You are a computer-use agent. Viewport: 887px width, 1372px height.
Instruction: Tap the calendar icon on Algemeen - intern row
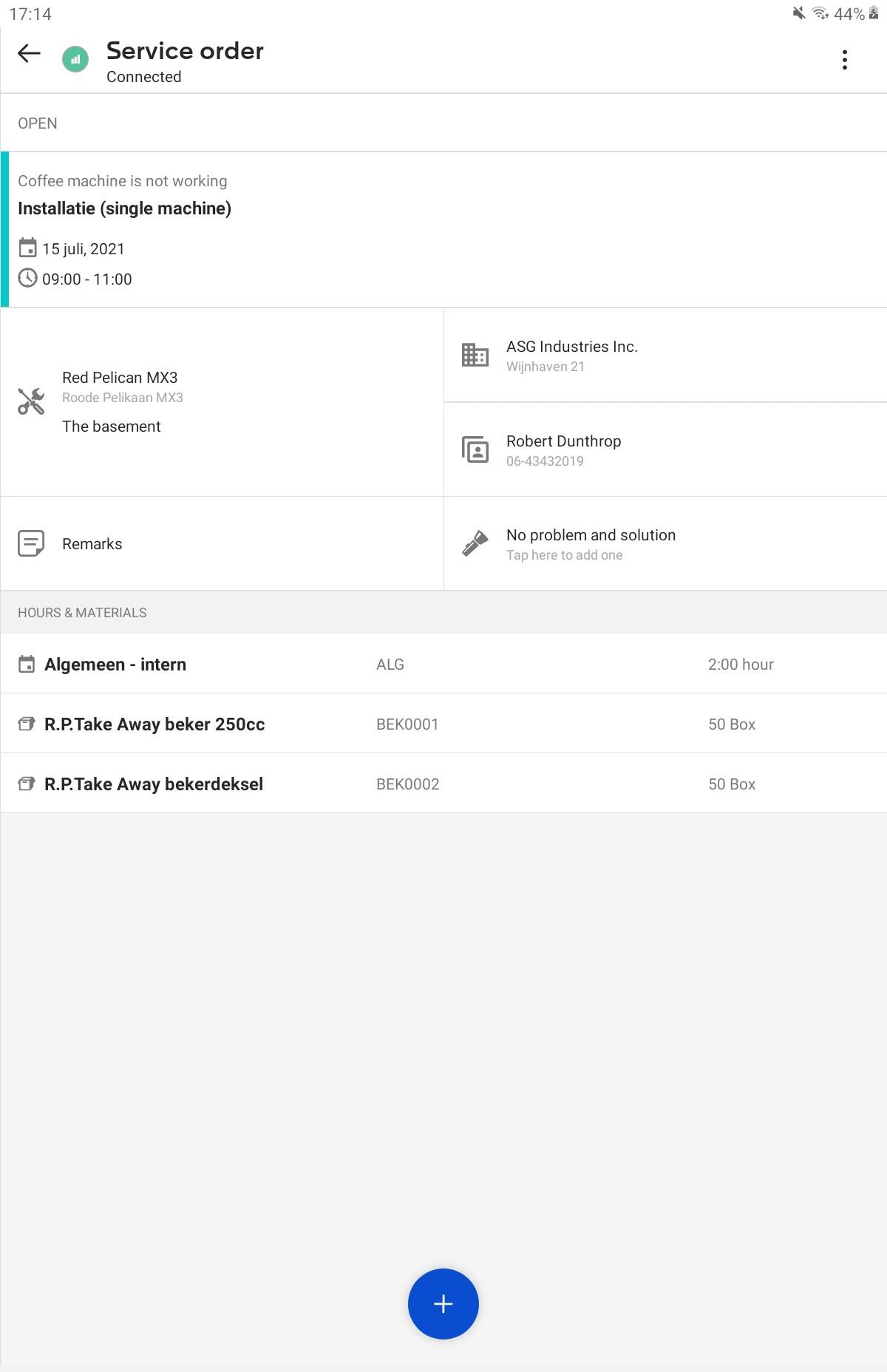tap(27, 664)
